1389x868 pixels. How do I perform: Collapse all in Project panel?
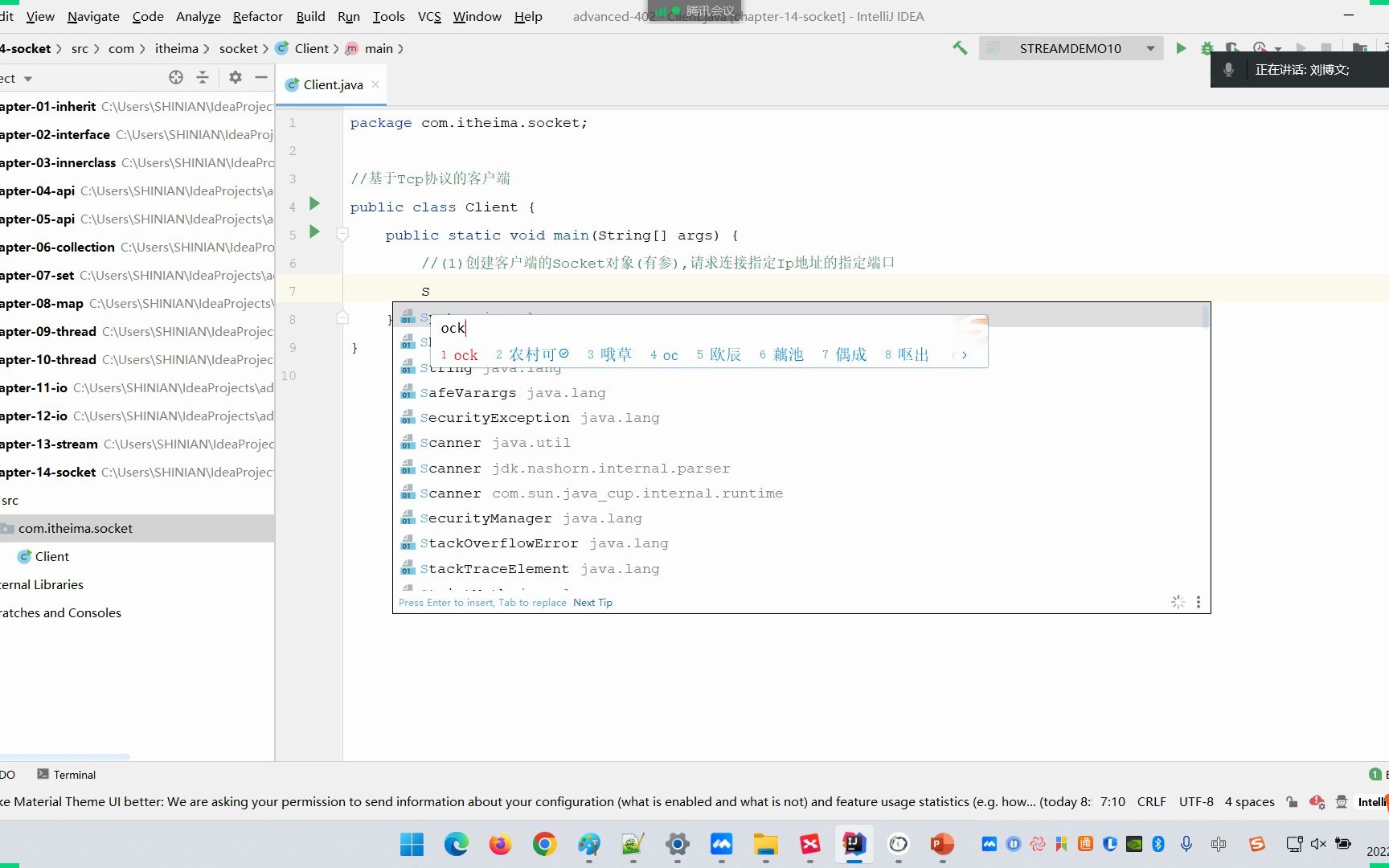[203, 77]
